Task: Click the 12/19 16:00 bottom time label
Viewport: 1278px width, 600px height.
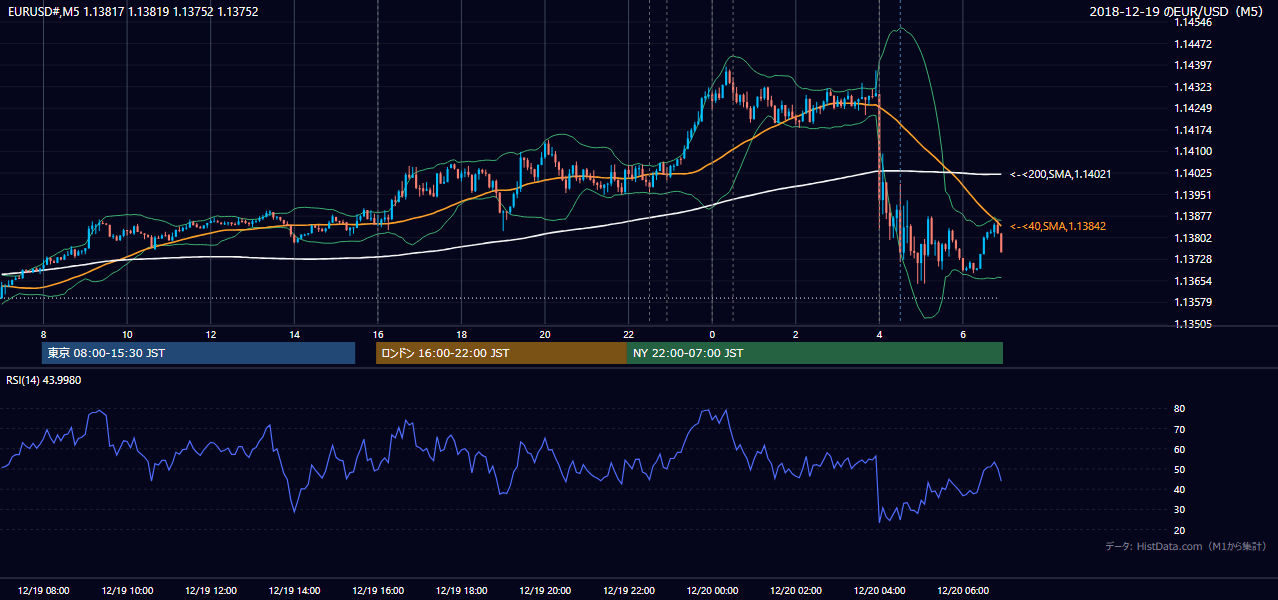Action: [x=378, y=591]
